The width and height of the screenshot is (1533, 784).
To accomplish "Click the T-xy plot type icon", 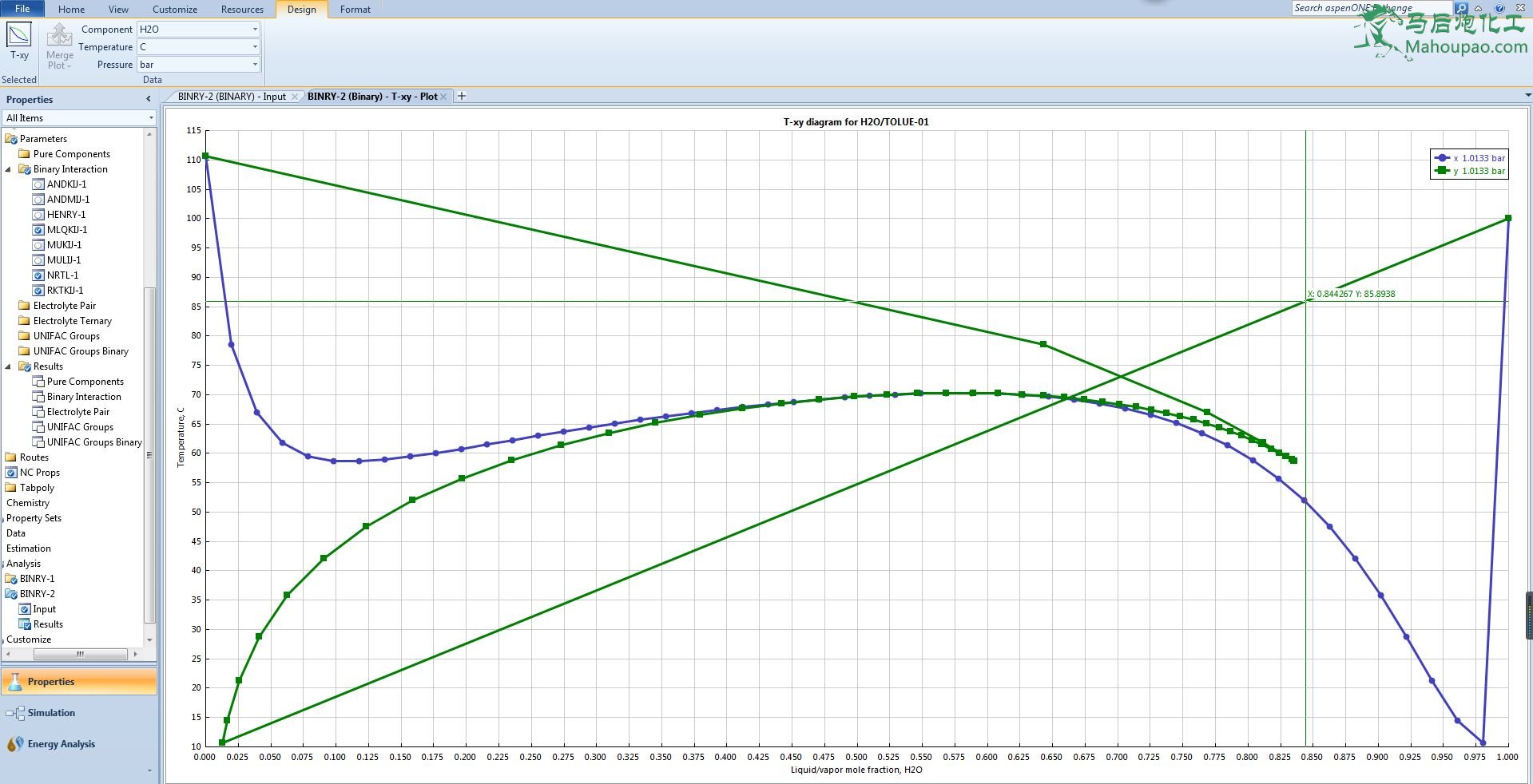I will pyautogui.click(x=19, y=35).
